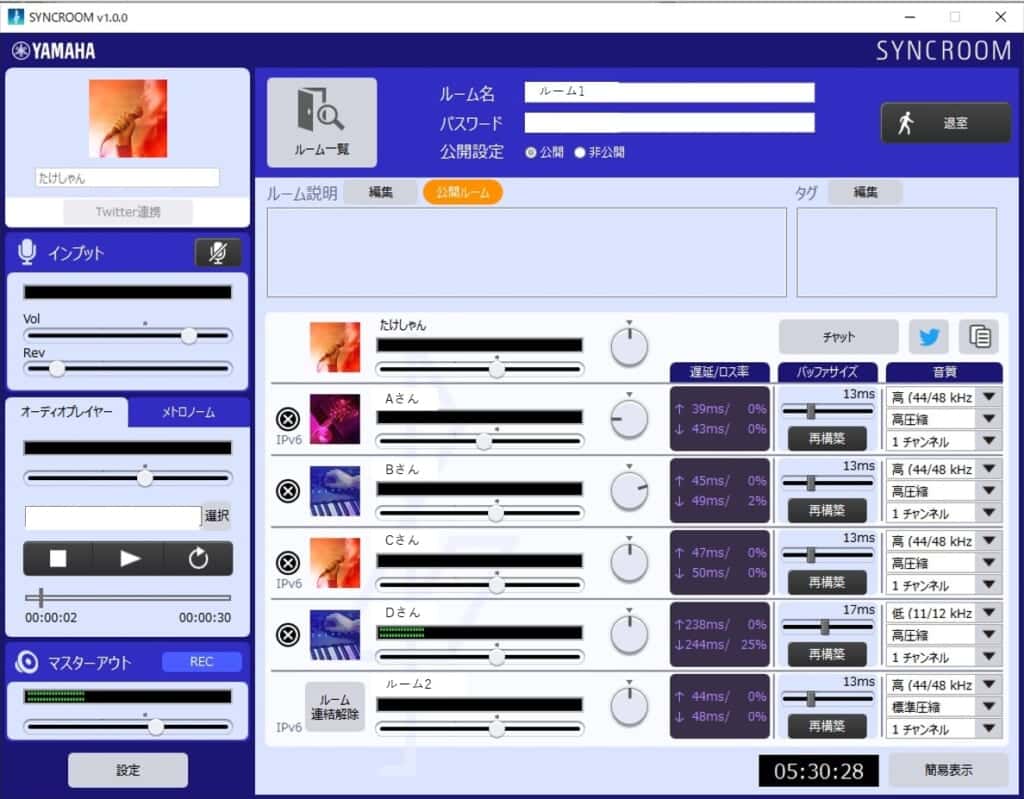The image size is (1024, 799).
Task: Click the 音質 column header
Action: pos(944,372)
